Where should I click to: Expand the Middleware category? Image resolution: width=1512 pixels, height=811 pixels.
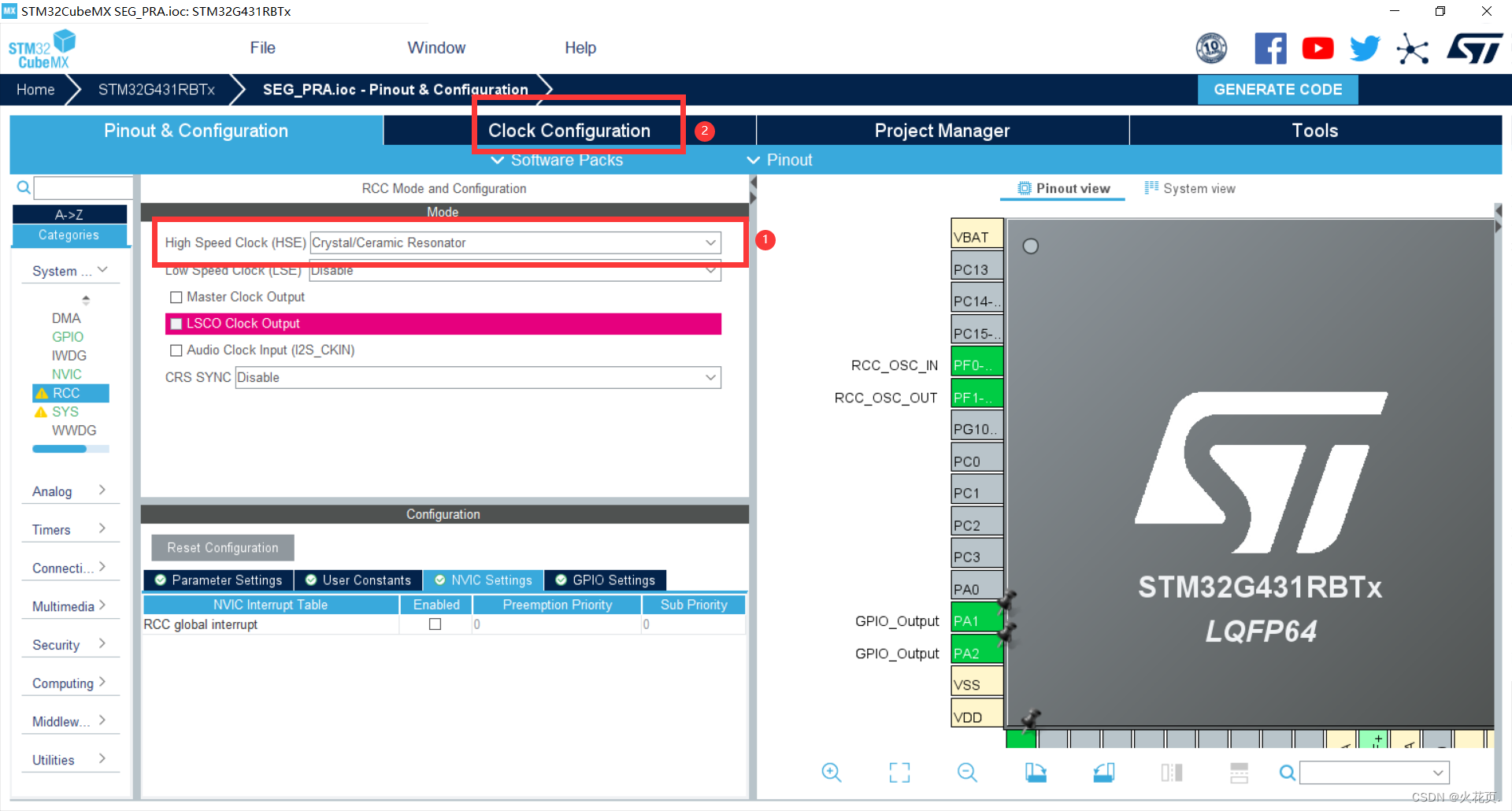[x=69, y=721]
